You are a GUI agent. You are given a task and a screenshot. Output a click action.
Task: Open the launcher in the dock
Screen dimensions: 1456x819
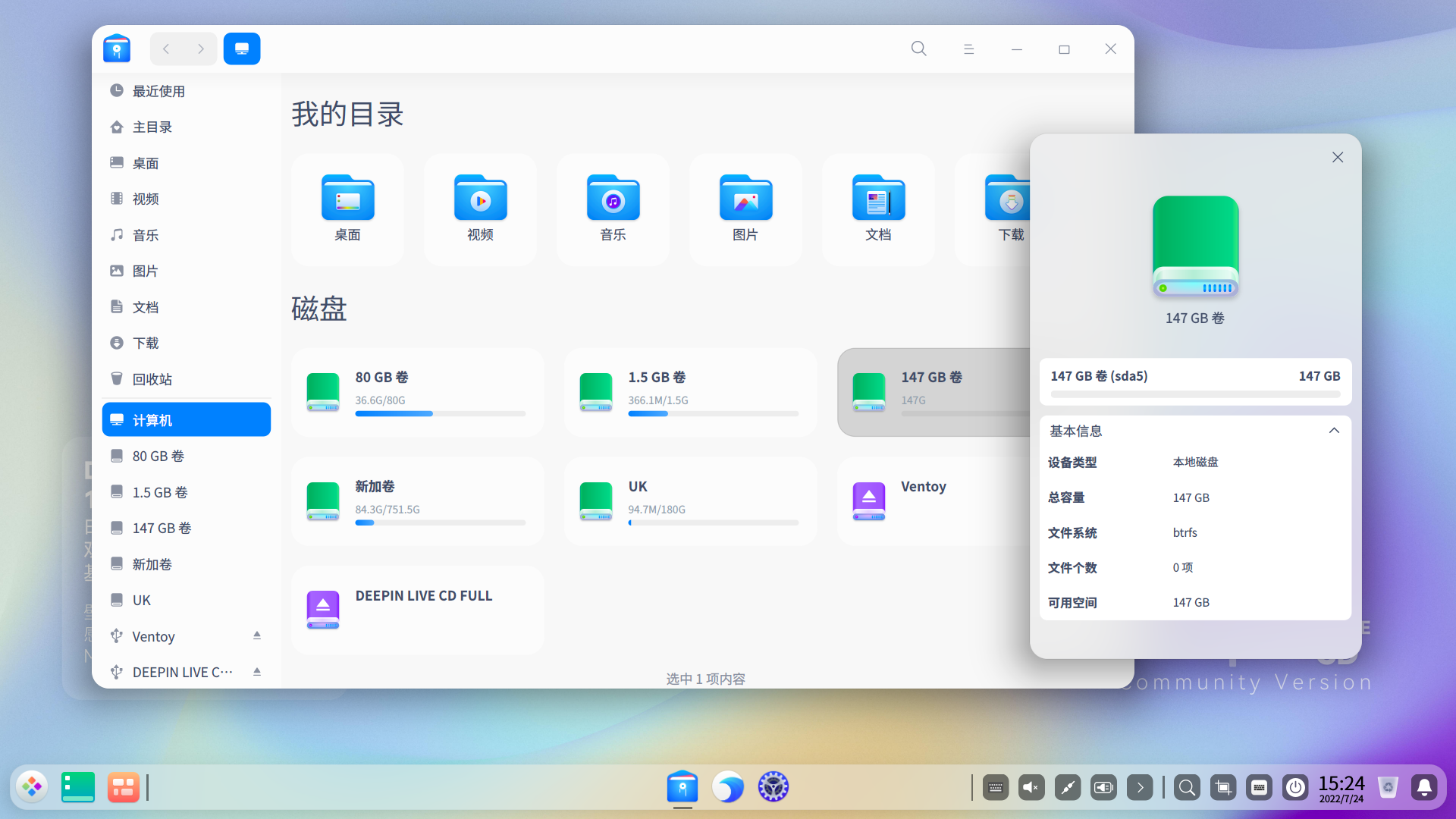[32, 787]
